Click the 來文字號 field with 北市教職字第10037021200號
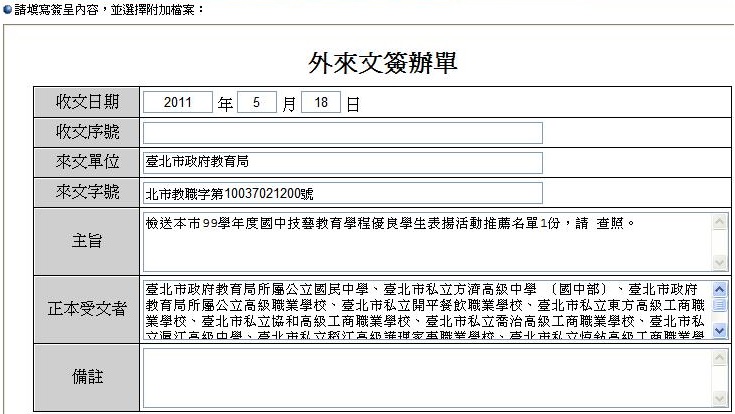The height and width of the screenshot is (414, 735). 343,193
